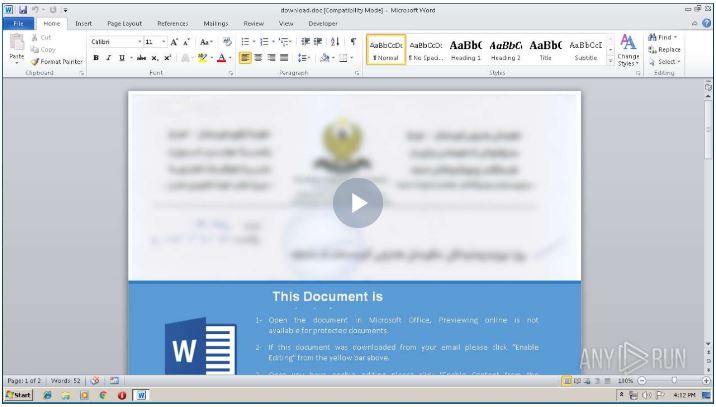Image resolution: width=716 pixels, height=407 pixels.
Task: Apply strikethrough formatting
Action: (142, 58)
